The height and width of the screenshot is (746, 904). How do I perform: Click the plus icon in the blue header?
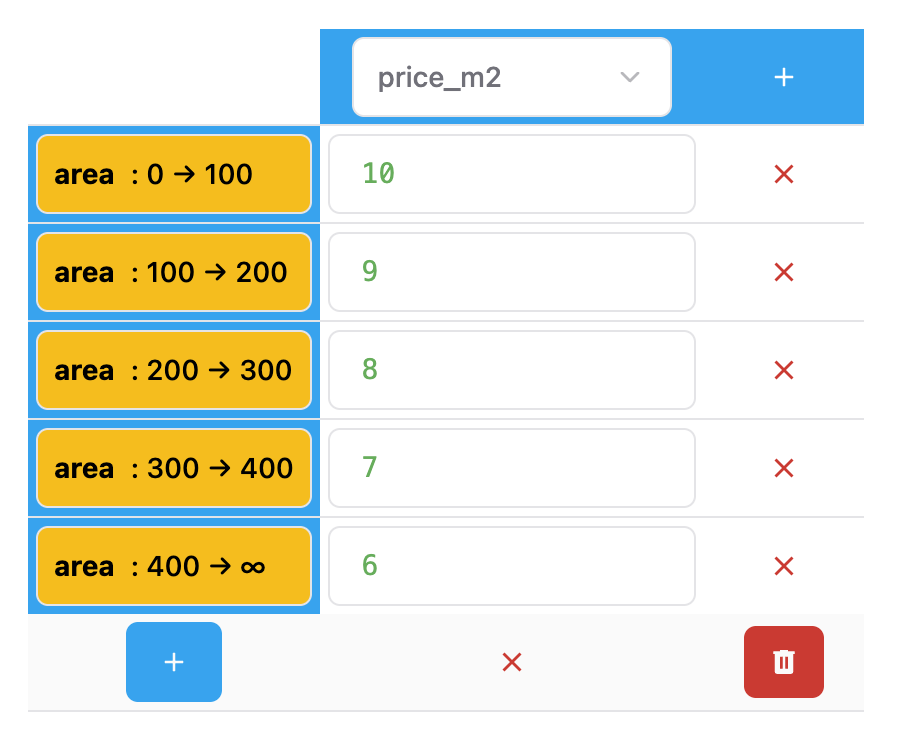[784, 77]
